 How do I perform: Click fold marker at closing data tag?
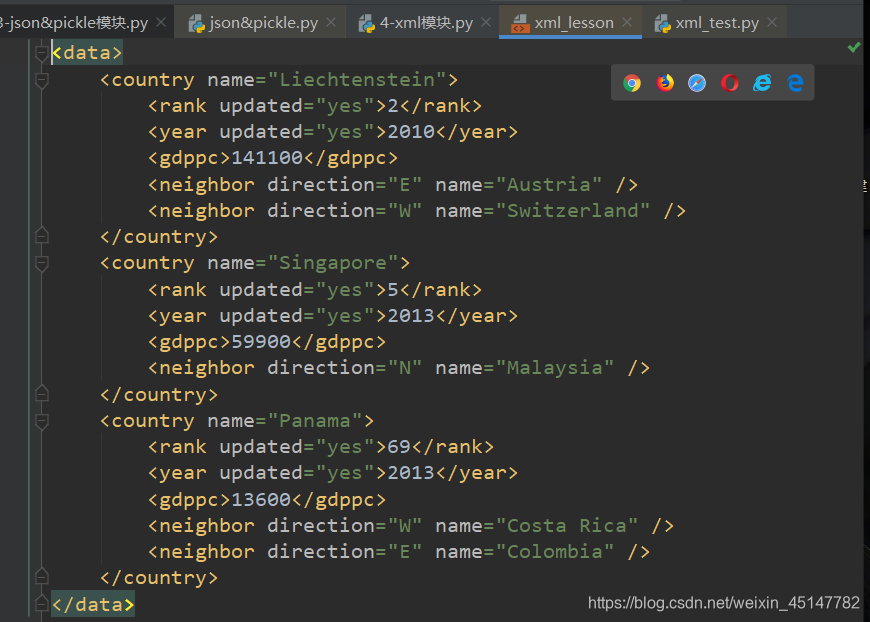[x=42, y=603]
